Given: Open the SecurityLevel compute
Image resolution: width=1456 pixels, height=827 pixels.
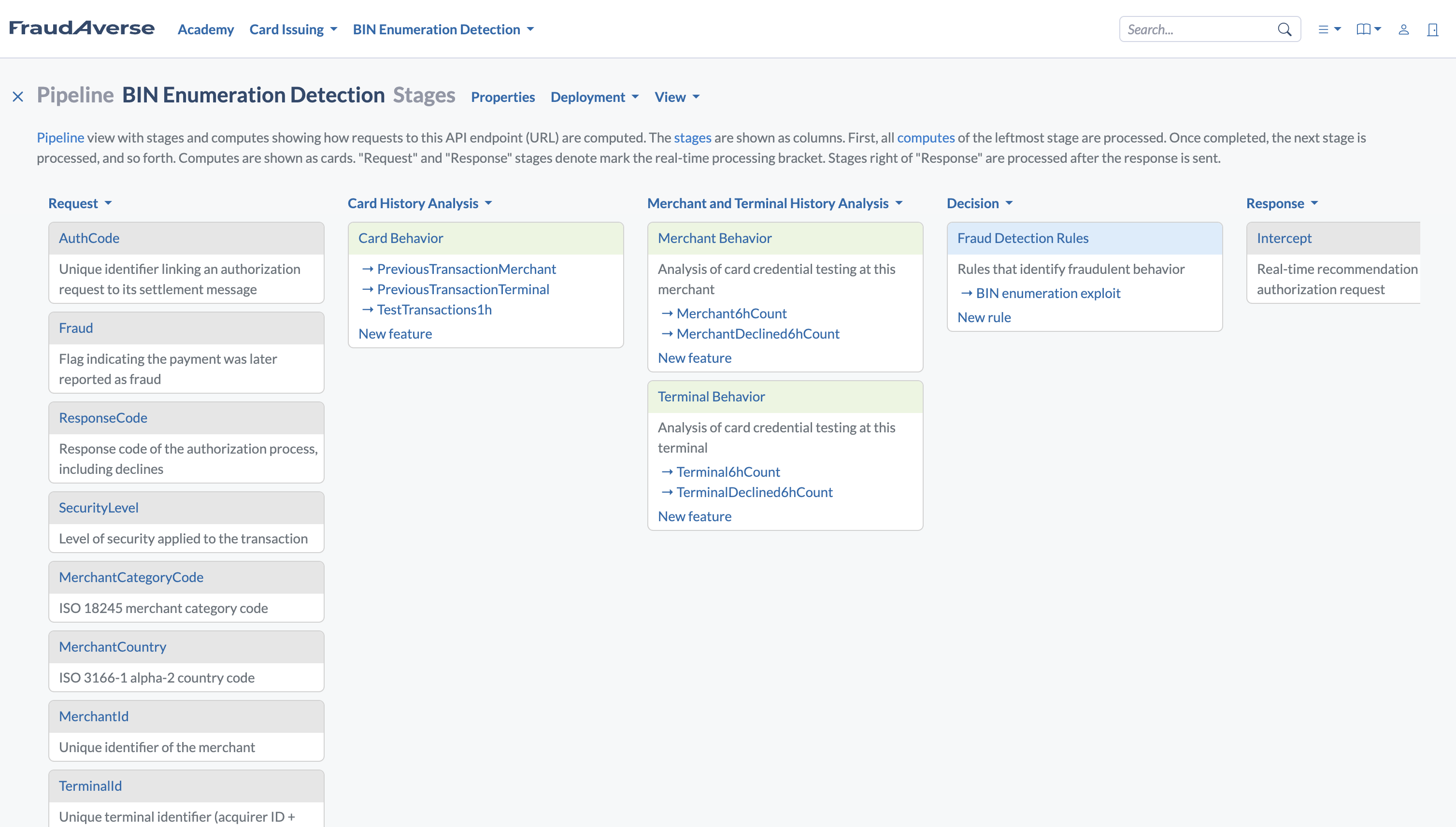Looking at the screenshot, I should (99, 507).
